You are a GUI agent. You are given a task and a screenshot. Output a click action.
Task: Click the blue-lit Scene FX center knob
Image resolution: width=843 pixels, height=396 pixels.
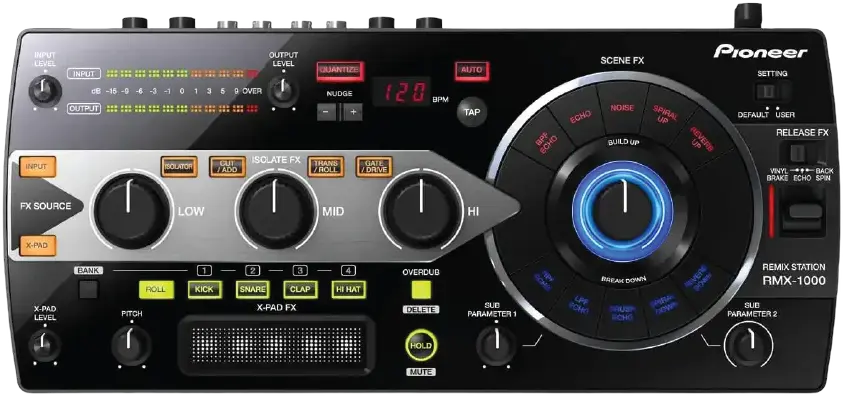pos(623,211)
